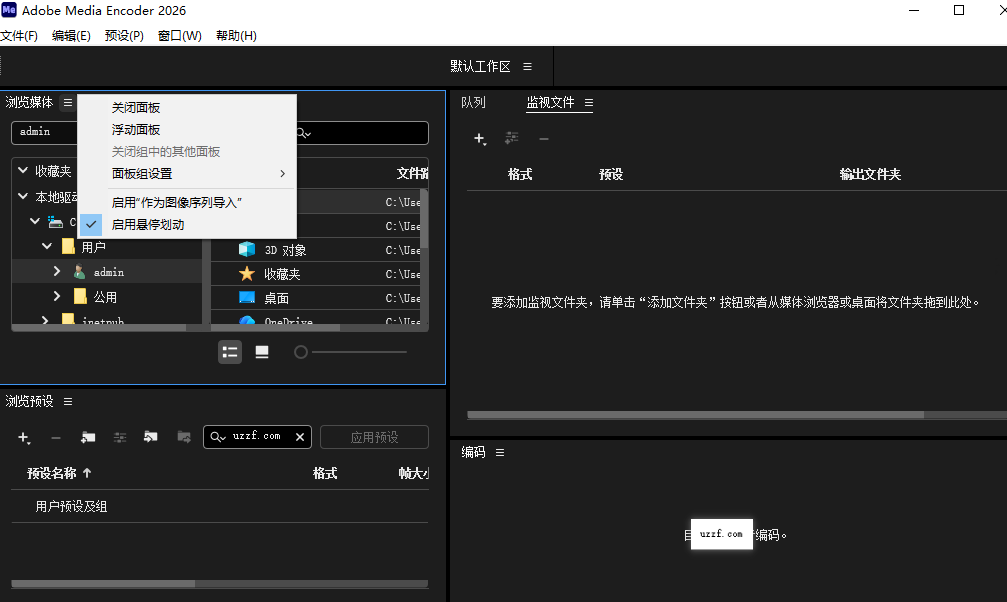Click the 应用预设 button

(374, 436)
